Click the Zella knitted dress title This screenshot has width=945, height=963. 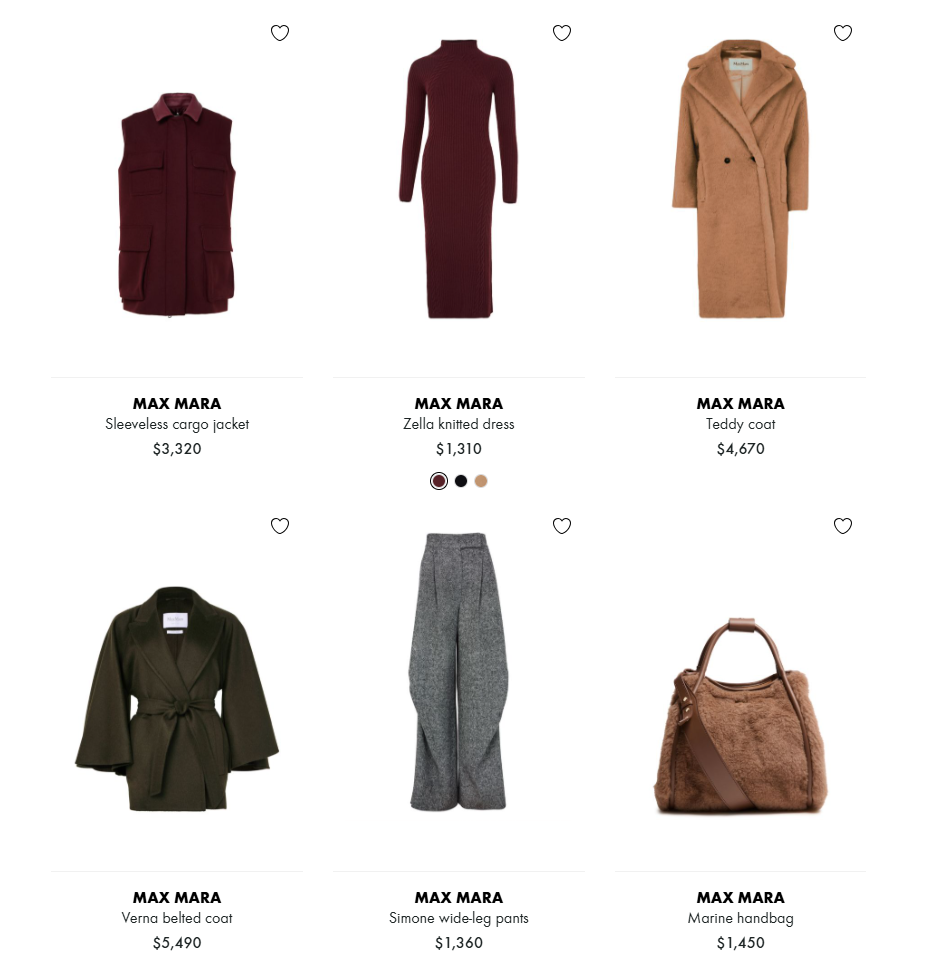point(459,424)
